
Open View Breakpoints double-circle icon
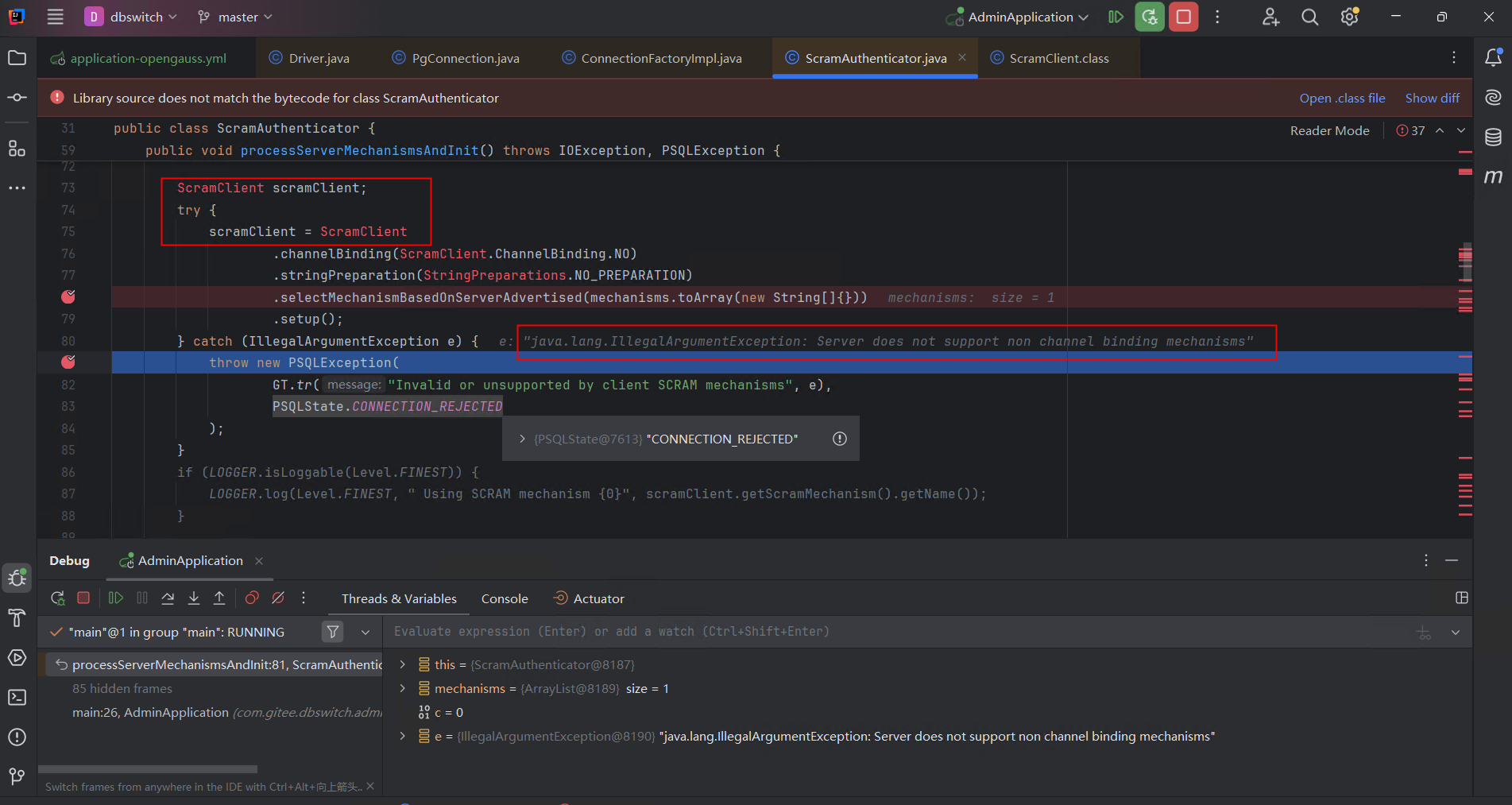coord(252,598)
